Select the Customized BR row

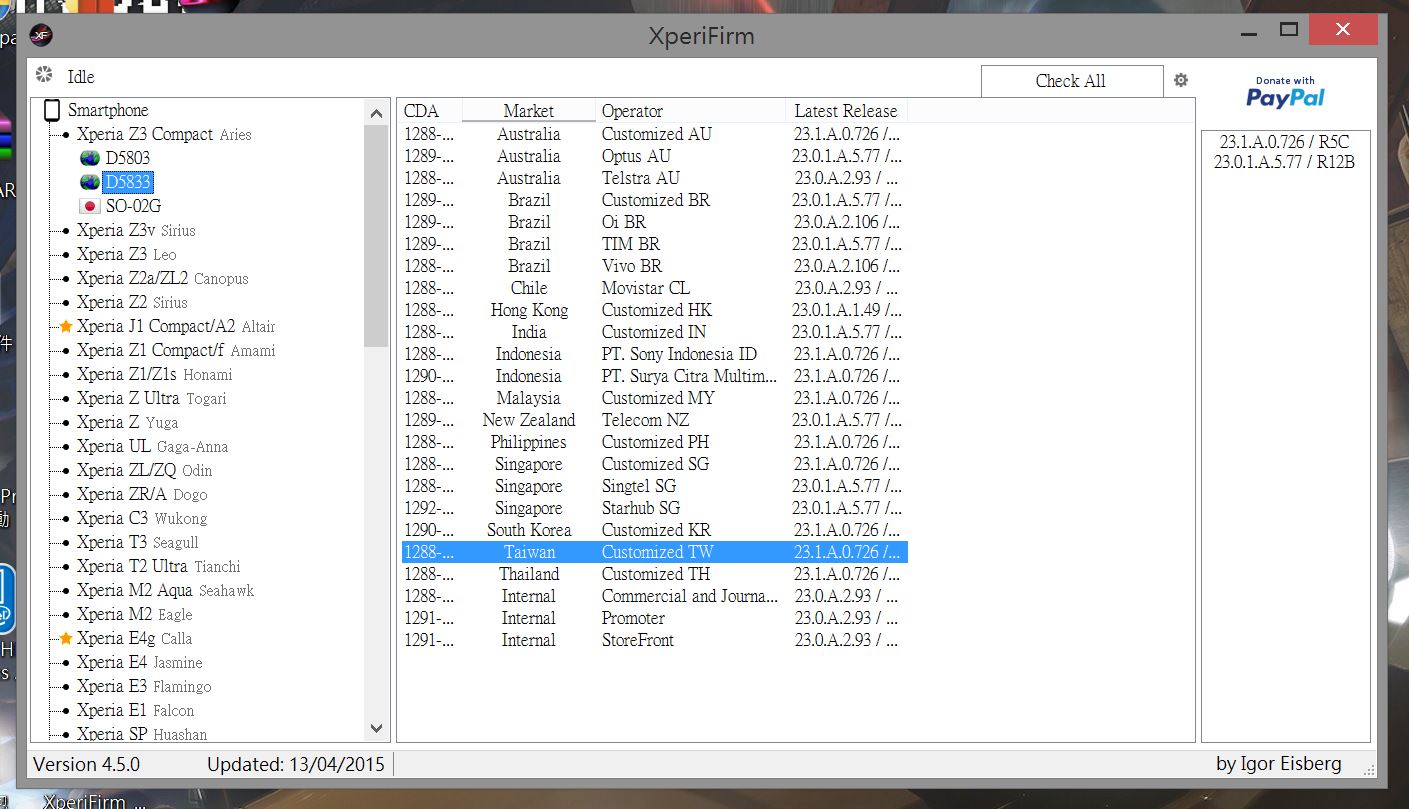(654, 200)
